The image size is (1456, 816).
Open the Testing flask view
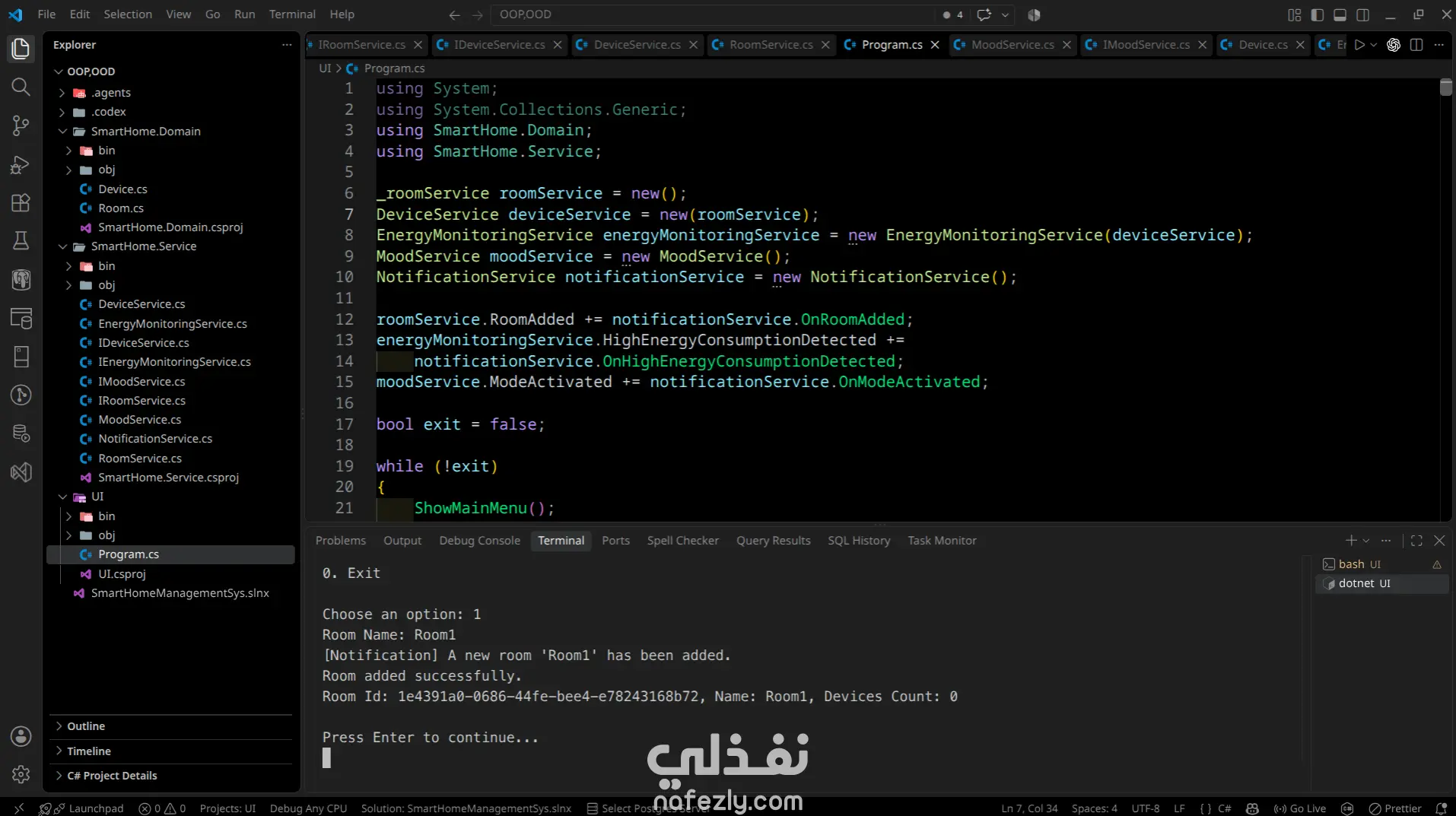pyautogui.click(x=21, y=241)
